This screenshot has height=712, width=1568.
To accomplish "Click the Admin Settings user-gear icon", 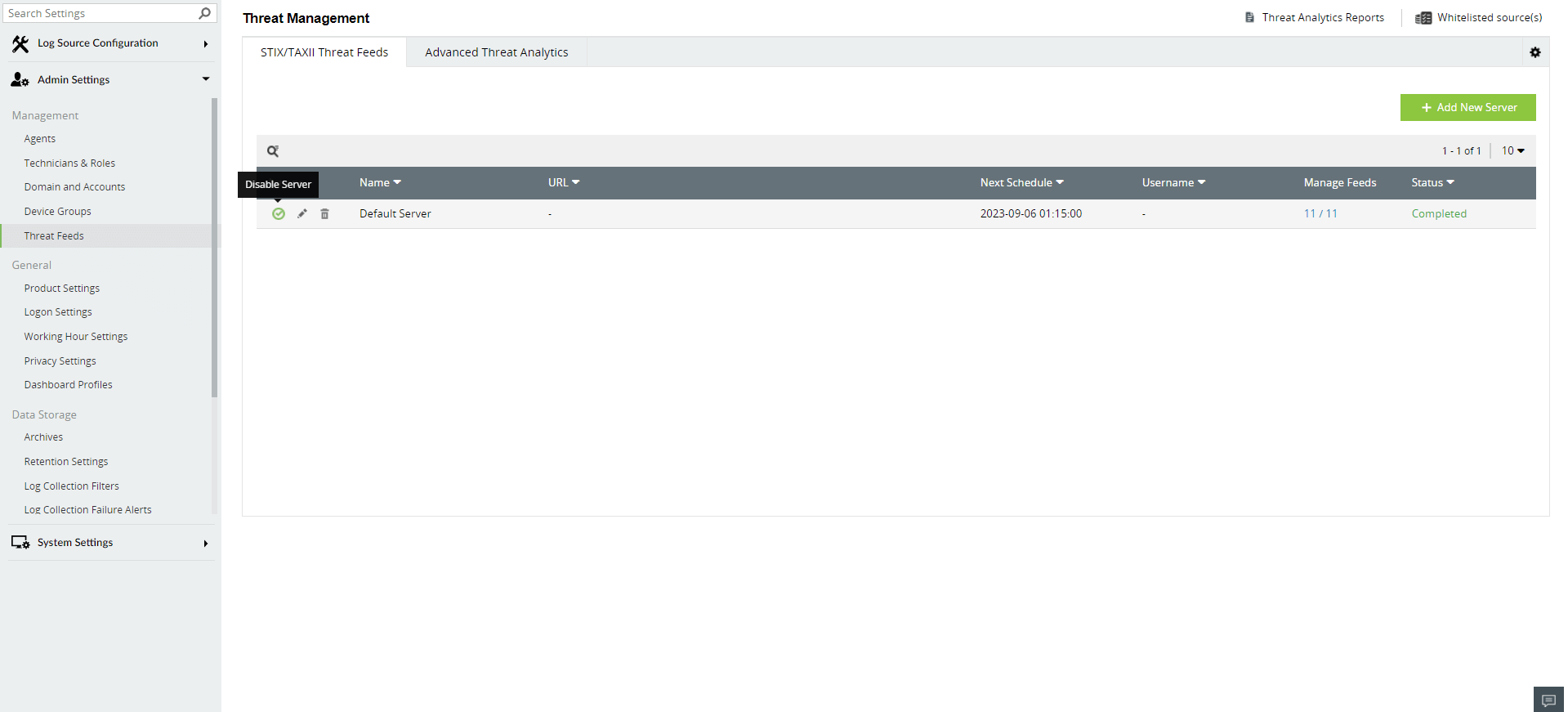I will pyautogui.click(x=20, y=80).
